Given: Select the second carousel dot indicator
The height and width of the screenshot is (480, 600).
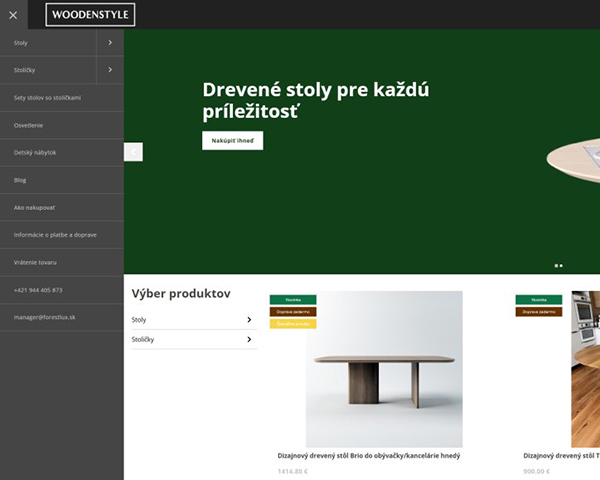Looking at the screenshot, I should click(x=561, y=266).
